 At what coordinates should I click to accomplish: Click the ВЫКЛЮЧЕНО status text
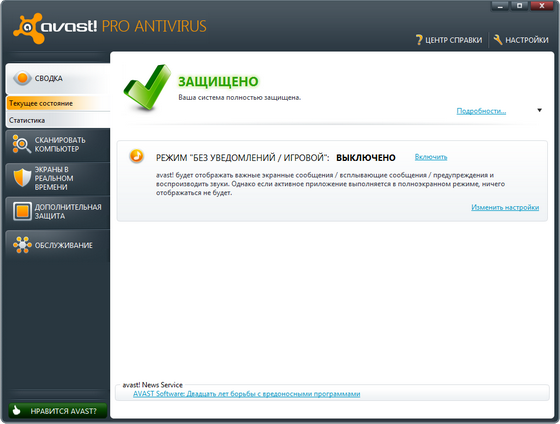click(366, 158)
